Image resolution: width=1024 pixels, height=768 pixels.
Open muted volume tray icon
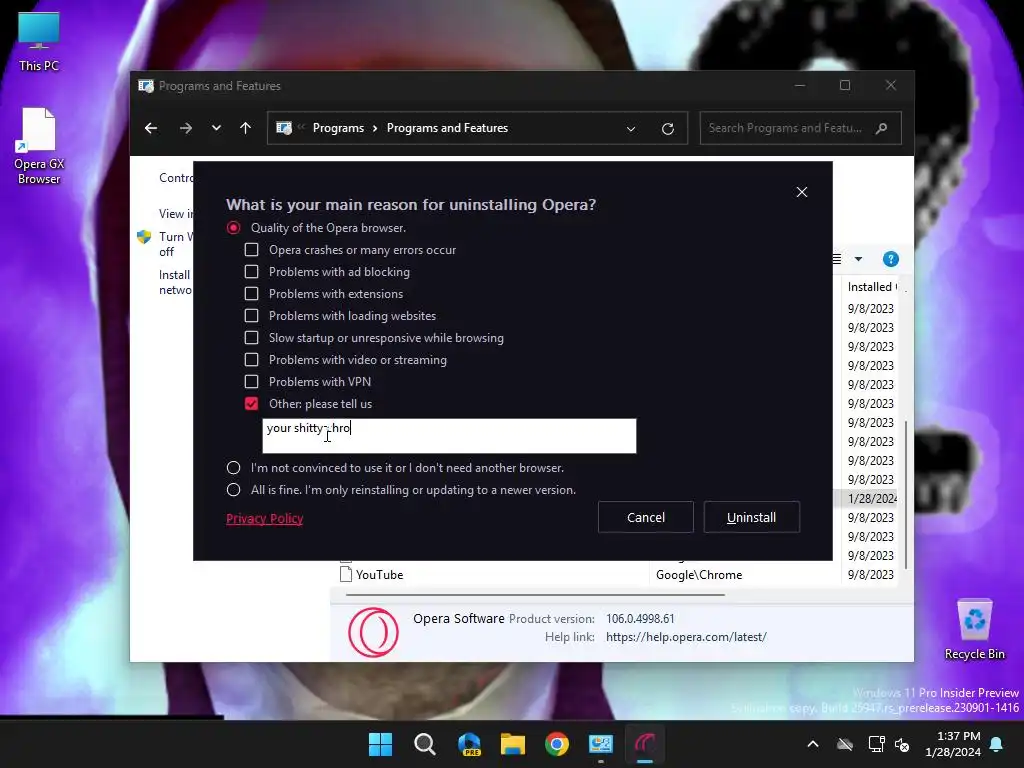(x=902, y=744)
